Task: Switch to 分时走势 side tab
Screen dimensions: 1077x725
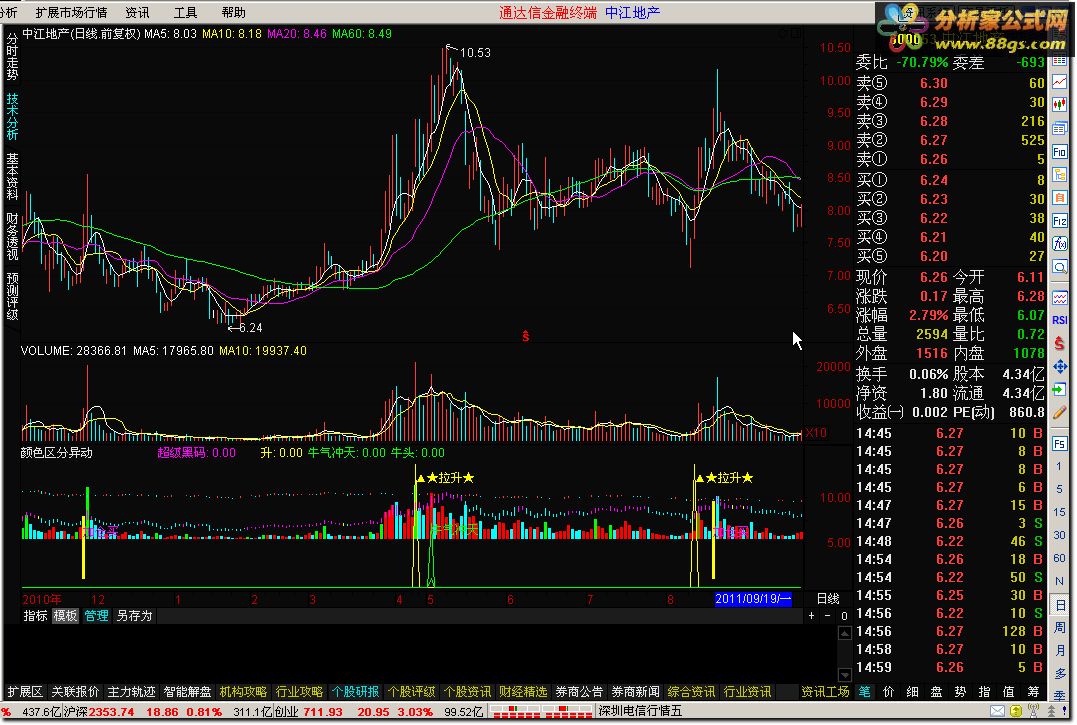Action: [x=12, y=57]
